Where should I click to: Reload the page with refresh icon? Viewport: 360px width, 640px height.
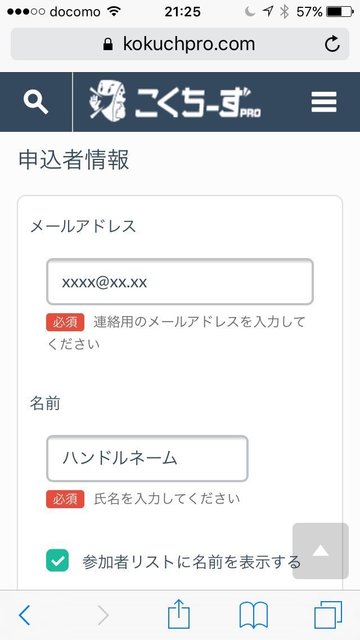332,44
